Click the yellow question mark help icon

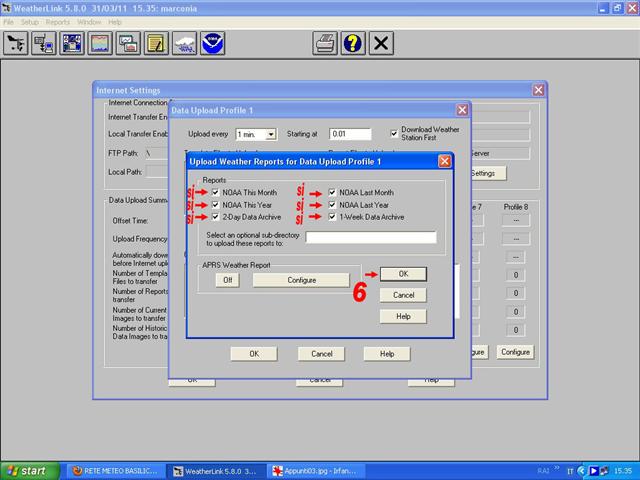[x=353, y=43]
